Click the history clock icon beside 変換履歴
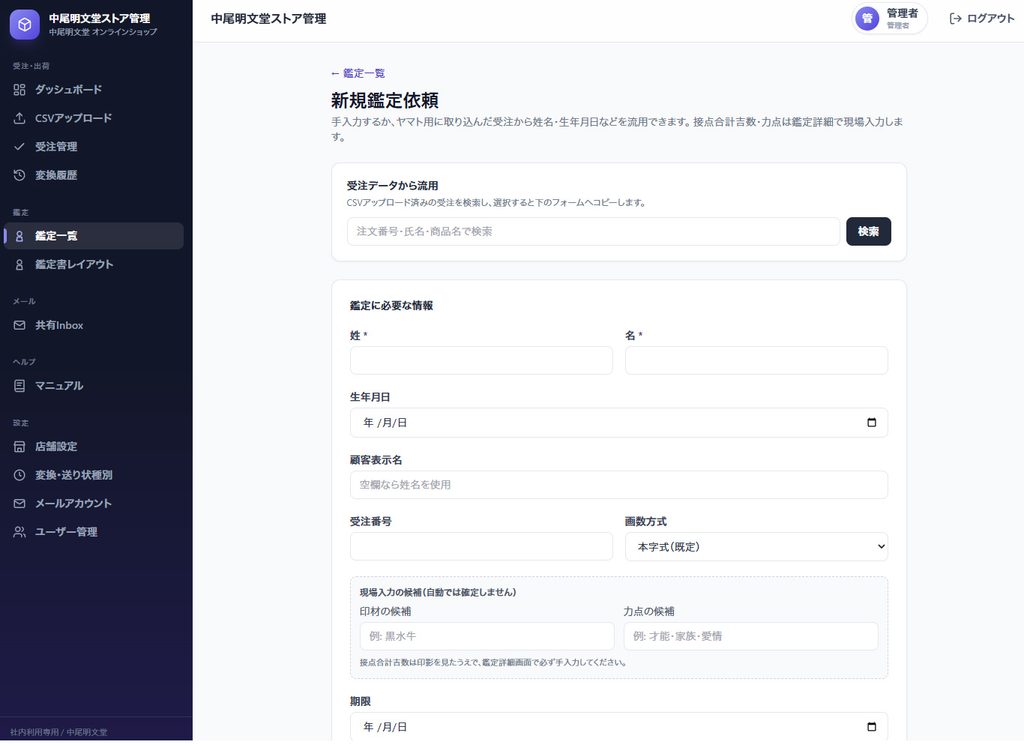The width and height of the screenshot is (1024, 747). click(x=20, y=175)
